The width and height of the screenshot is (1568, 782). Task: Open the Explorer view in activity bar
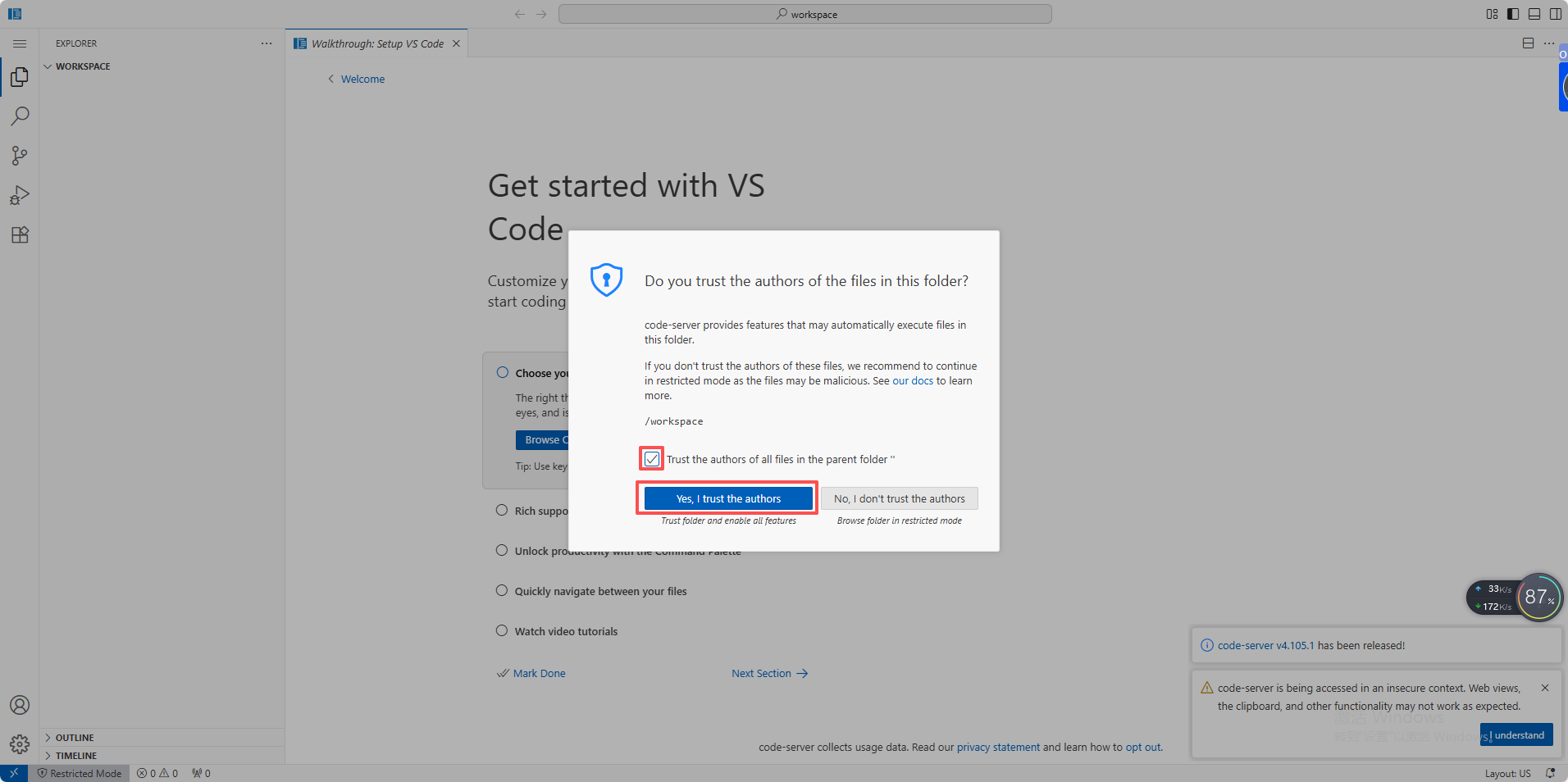tap(20, 77)
